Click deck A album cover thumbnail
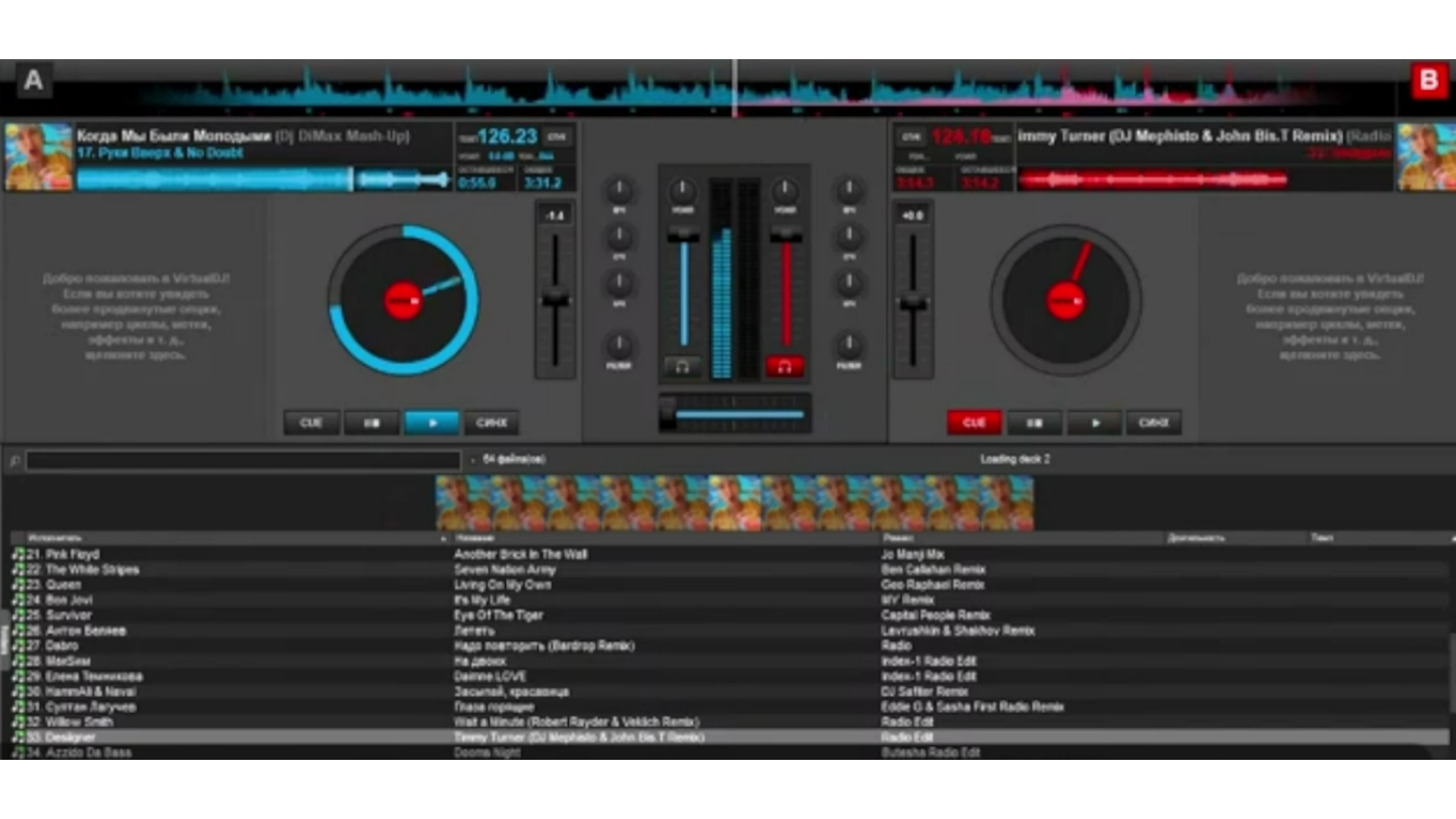 [38, 156]
